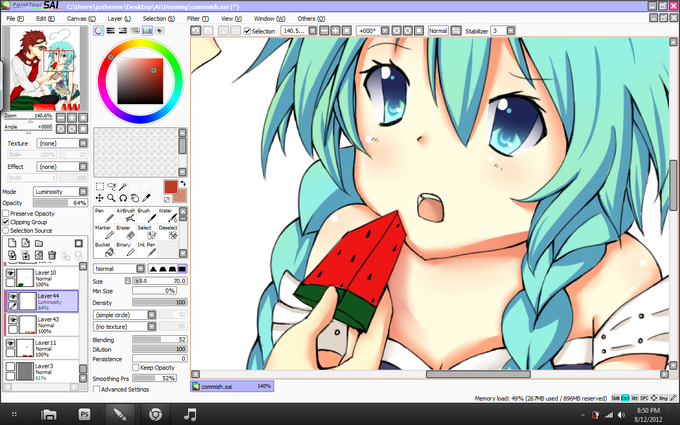Open Chrome from the Windows taskbar
Image resolution: width=680 pixels, height=425 pixels.
[155, 415]
